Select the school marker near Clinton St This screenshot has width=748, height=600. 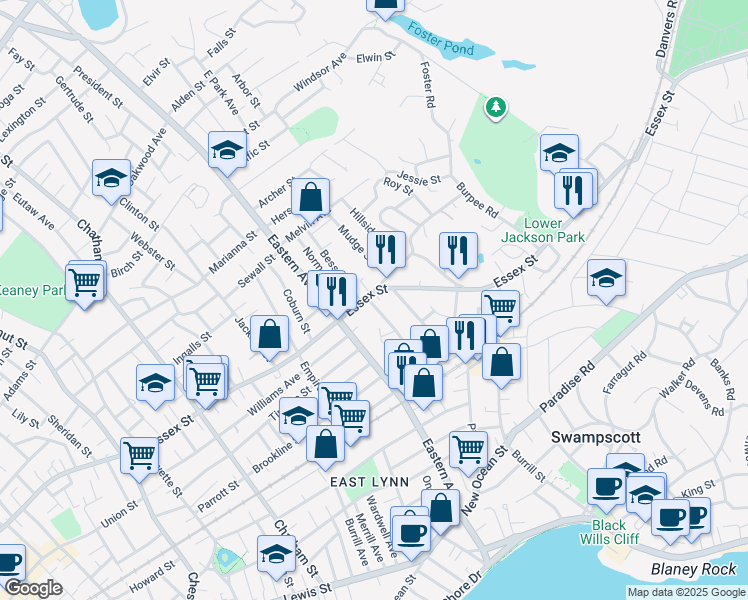[111, 181]
